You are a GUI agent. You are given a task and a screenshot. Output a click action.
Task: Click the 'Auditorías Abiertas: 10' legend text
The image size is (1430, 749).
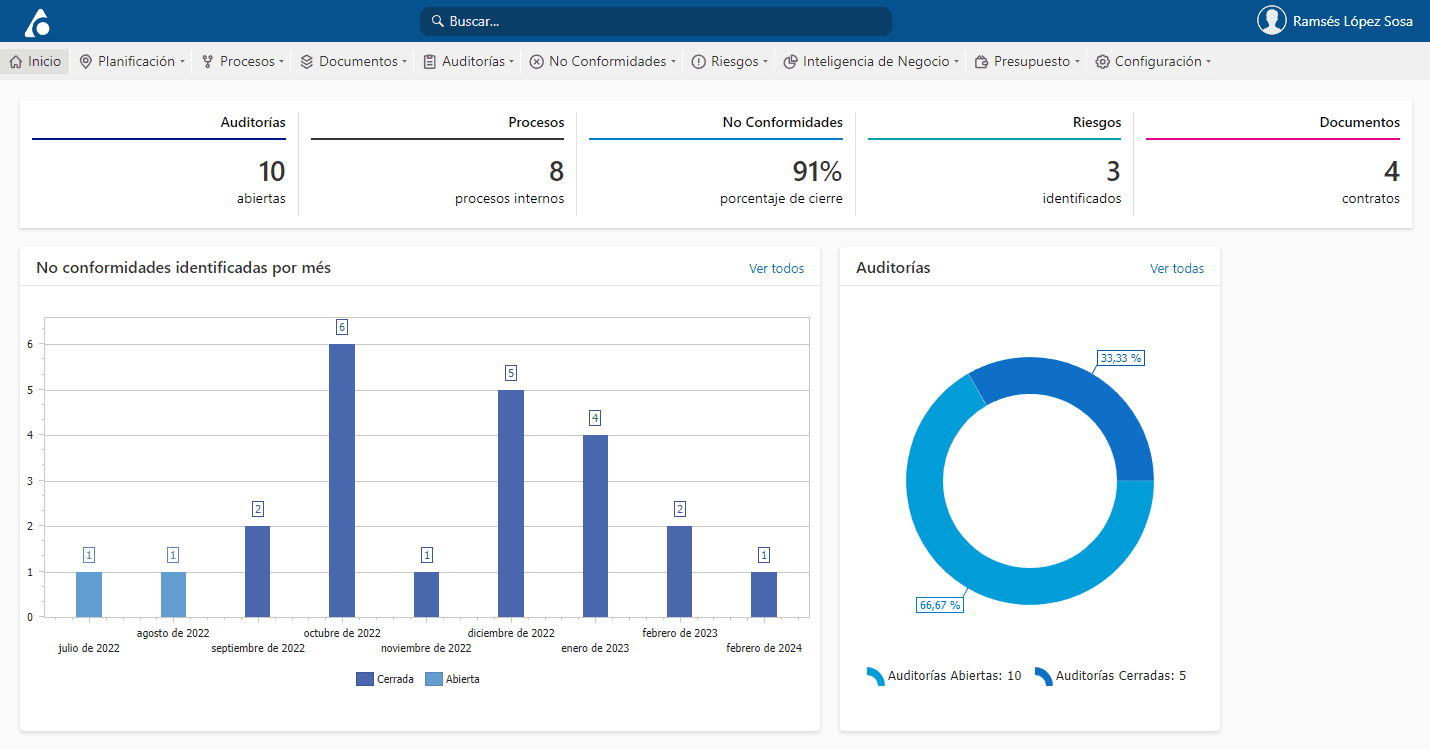point(955,676)
